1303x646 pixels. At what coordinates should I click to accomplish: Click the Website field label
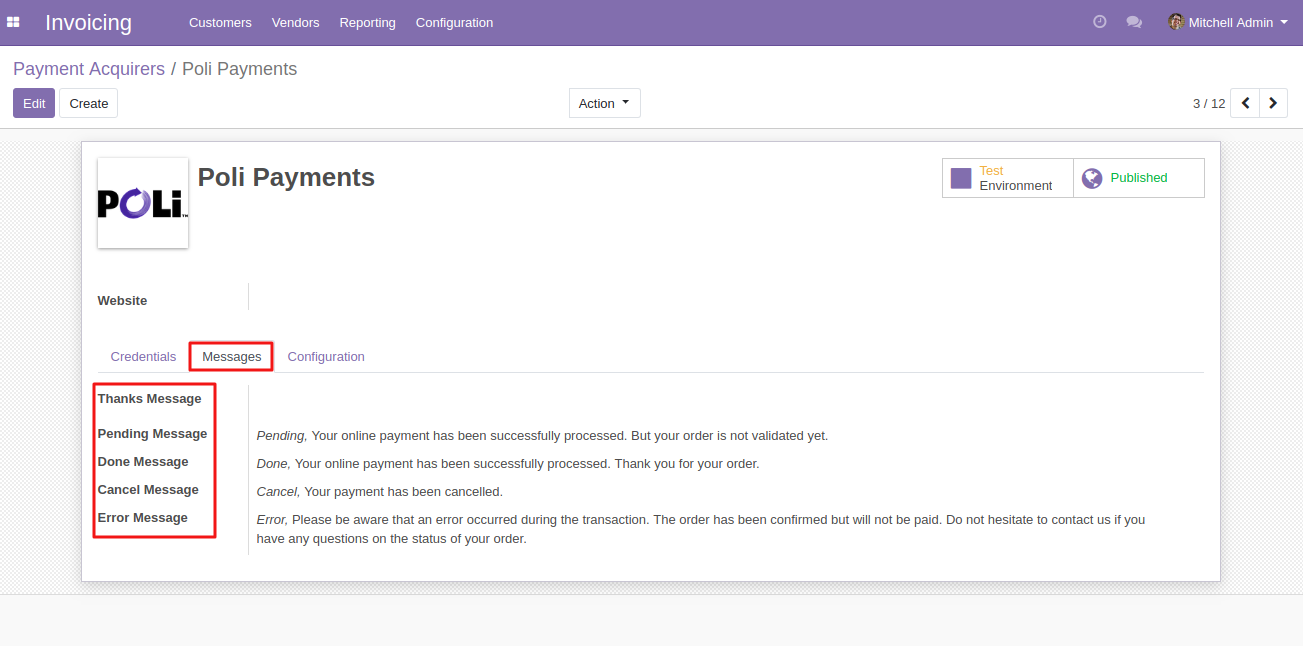[x=122, y=300]
